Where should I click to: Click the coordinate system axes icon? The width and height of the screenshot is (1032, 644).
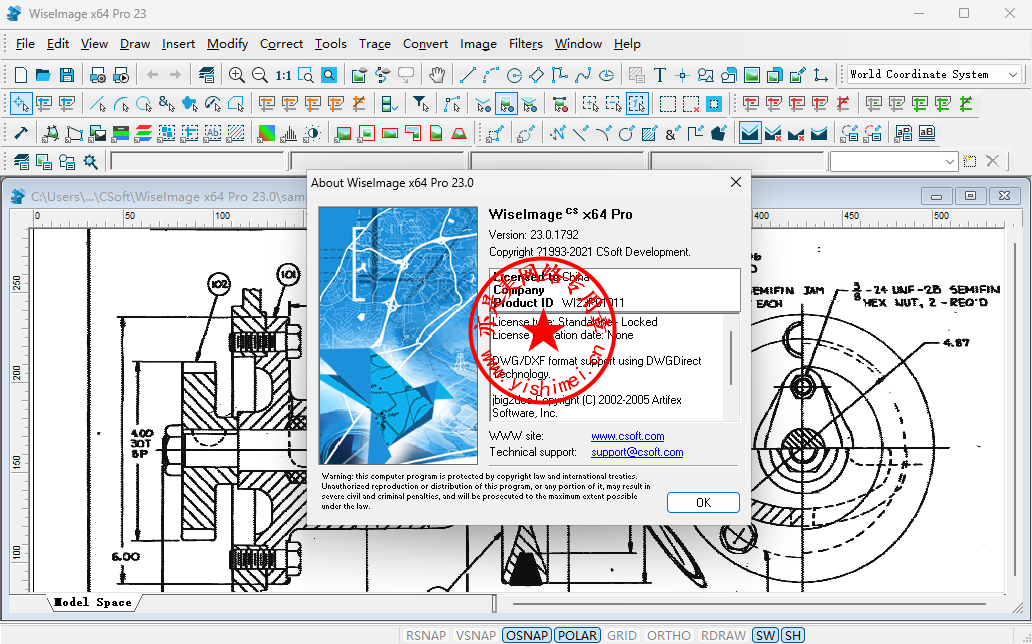click(x=821, y=75)
